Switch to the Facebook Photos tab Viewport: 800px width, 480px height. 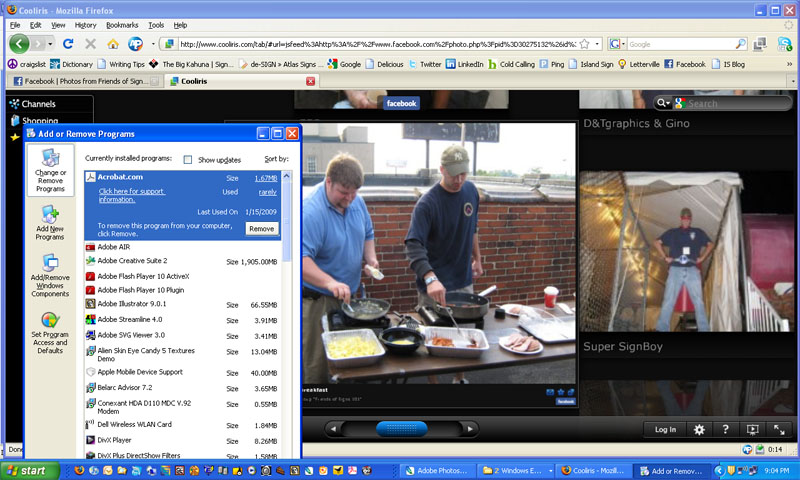pos(86,81)
